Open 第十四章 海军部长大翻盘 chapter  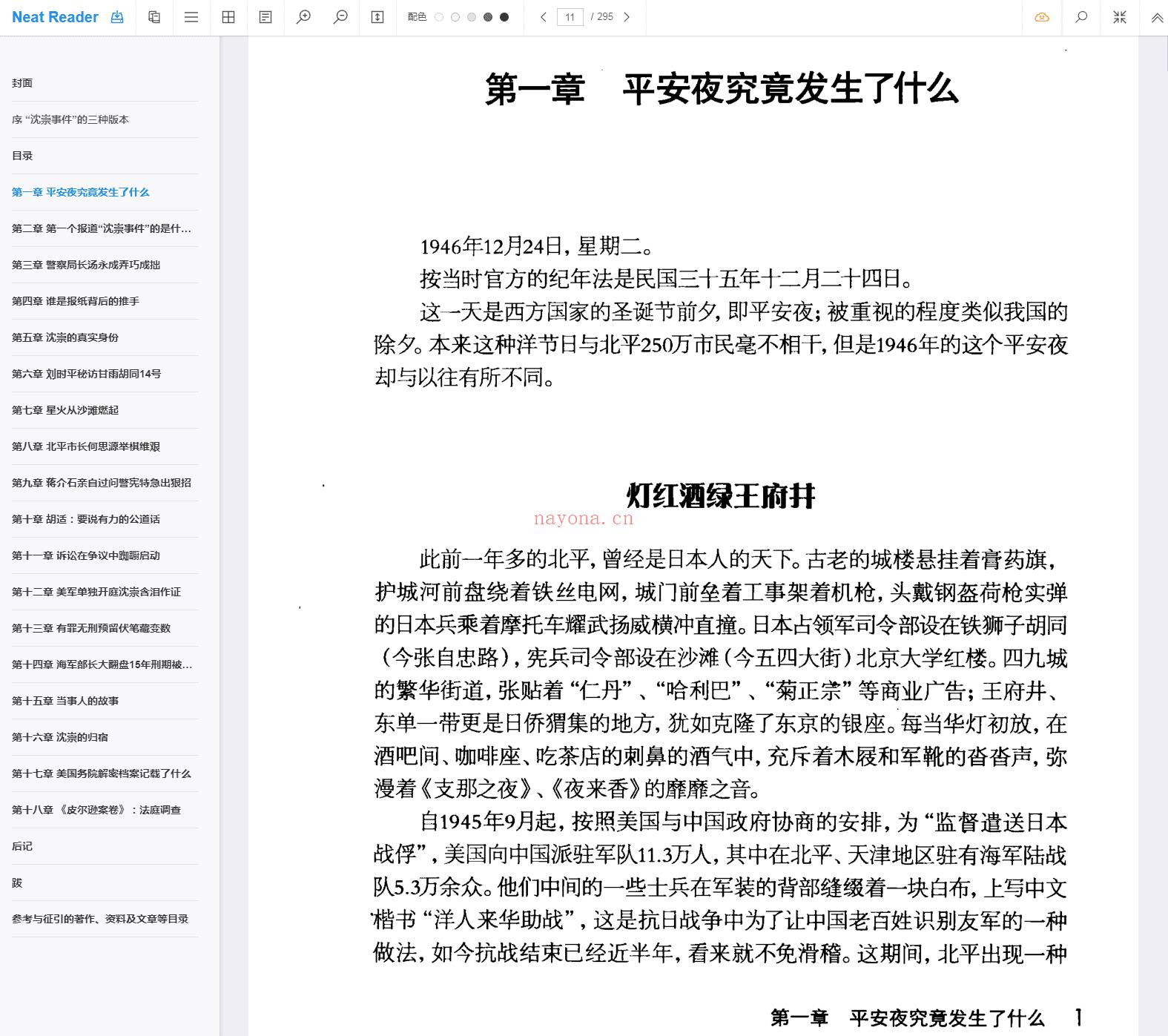[105, 664]
